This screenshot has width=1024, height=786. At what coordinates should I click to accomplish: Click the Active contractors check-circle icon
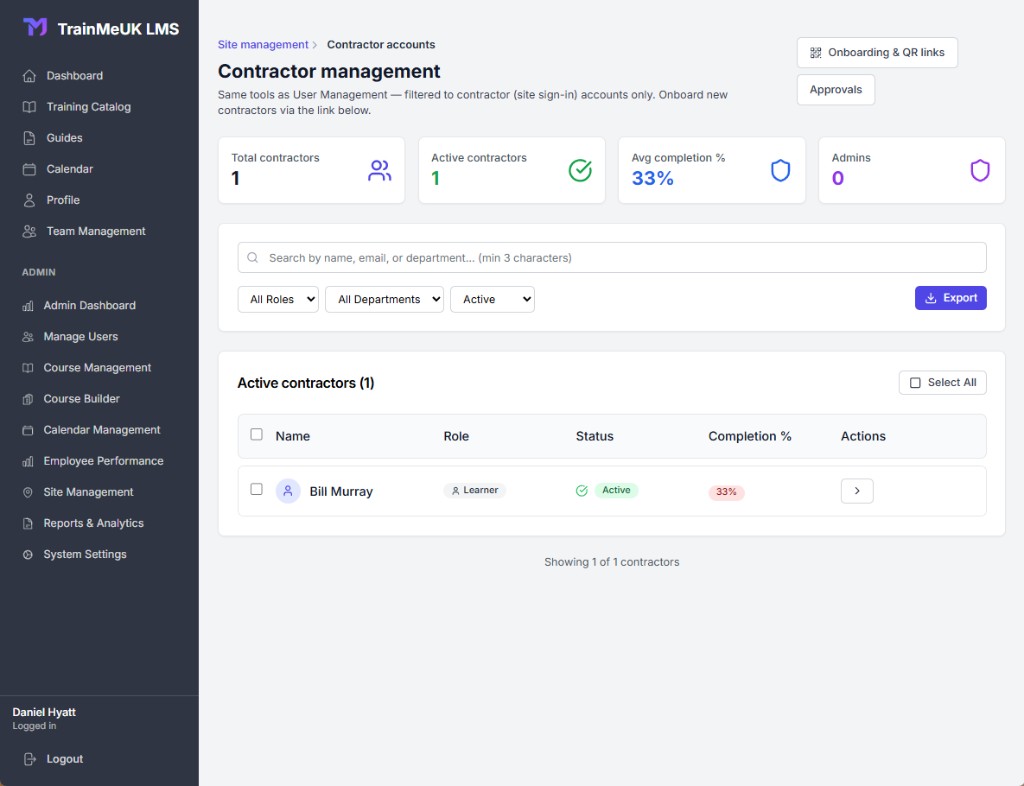coord(580,170)
